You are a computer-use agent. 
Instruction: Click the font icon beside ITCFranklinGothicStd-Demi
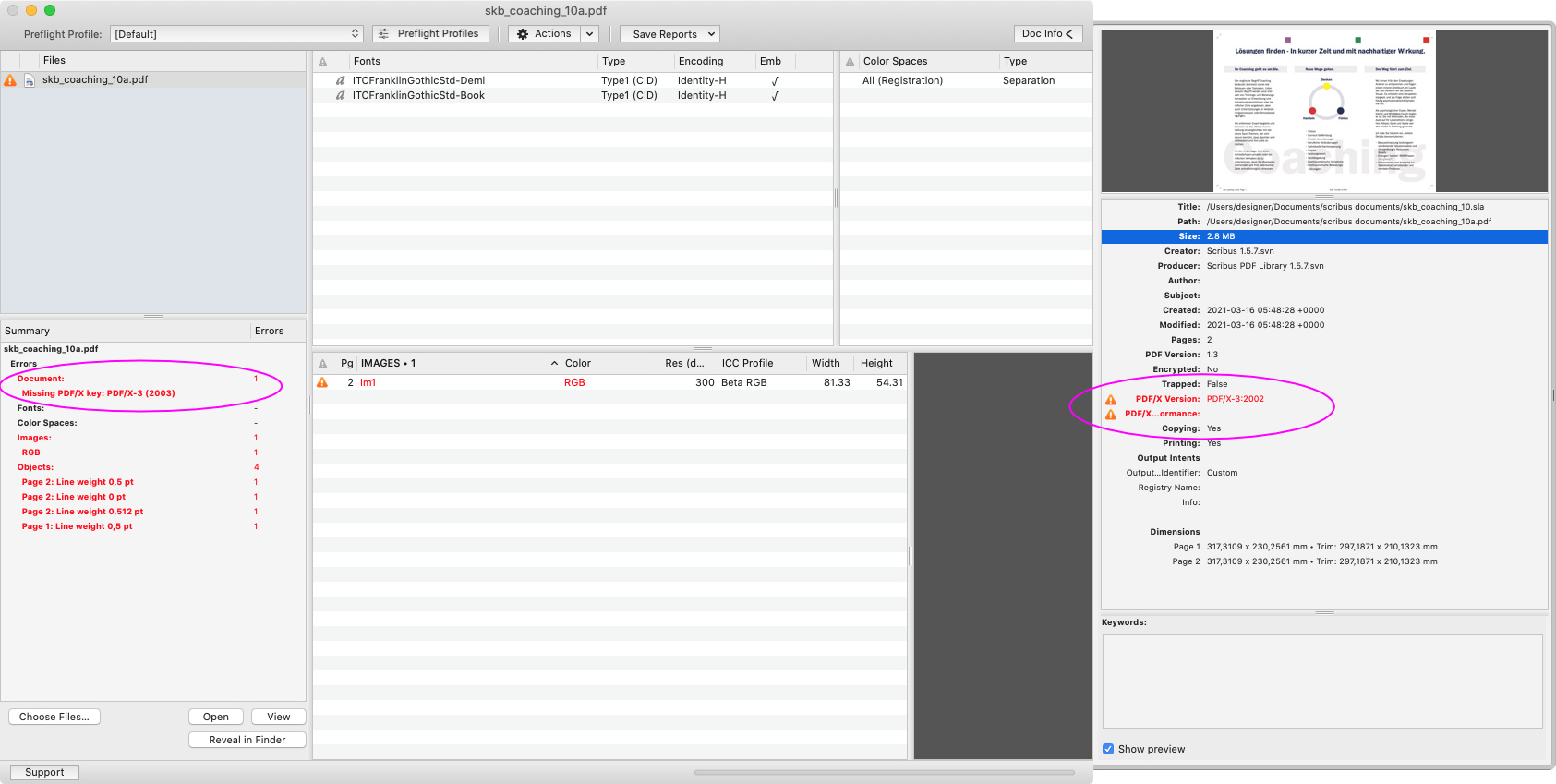click(340, 81)
